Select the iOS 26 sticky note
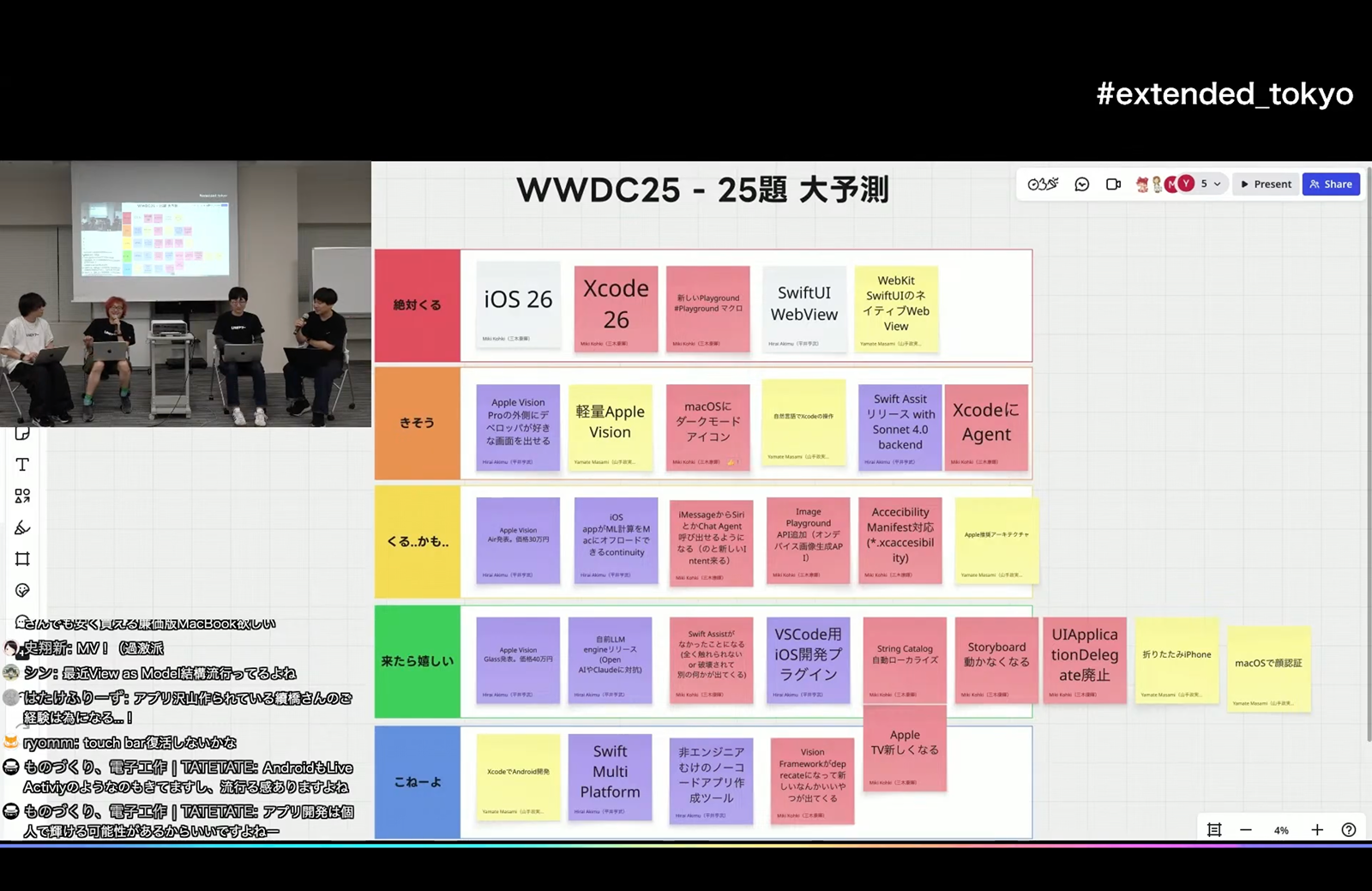Screen dimensions: 1372x891 pos(518,305)
